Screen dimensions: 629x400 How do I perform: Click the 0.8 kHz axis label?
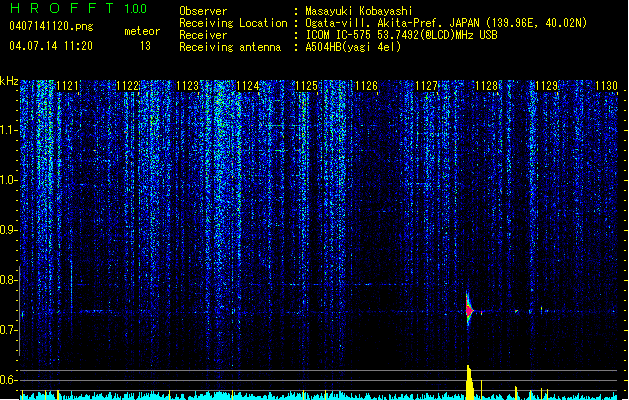tap(8, 280)
